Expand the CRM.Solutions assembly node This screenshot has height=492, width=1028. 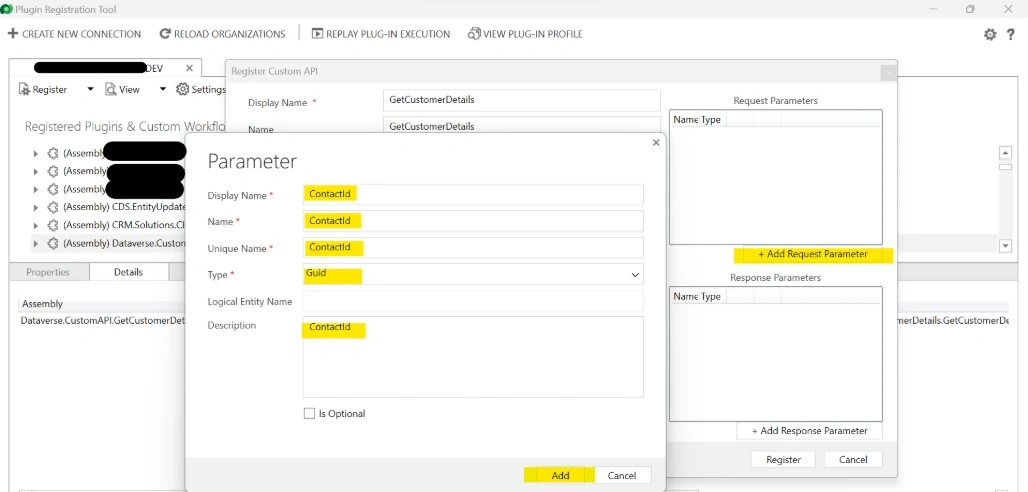[36, 226]
